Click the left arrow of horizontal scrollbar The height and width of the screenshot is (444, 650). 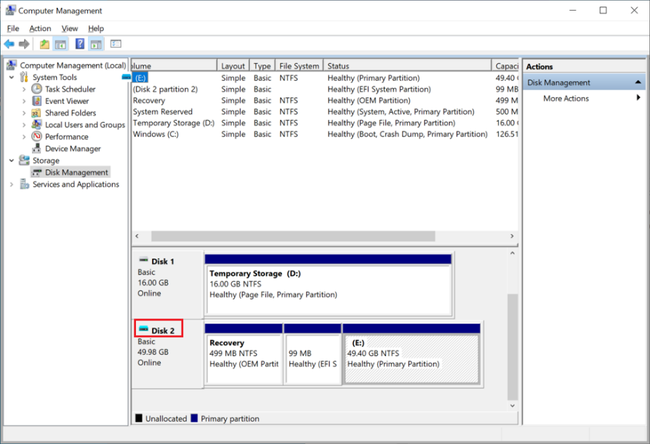coord(137,236)
